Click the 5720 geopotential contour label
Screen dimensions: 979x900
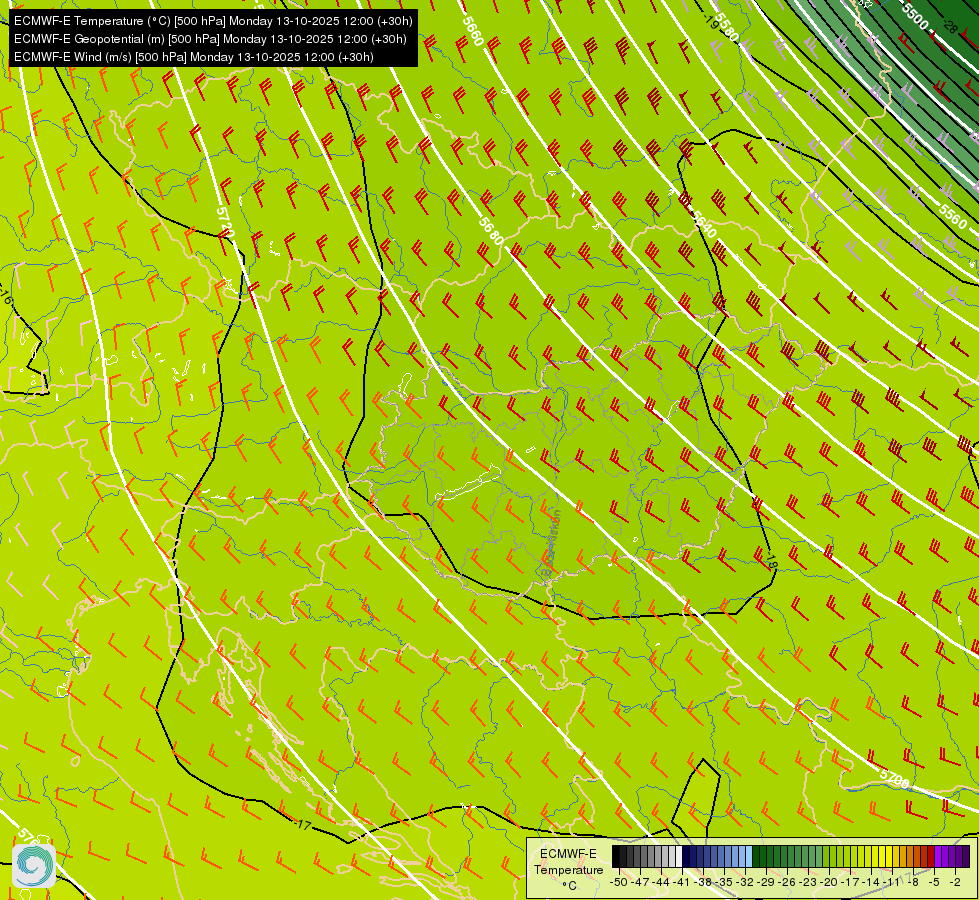[x=225, y=222]
